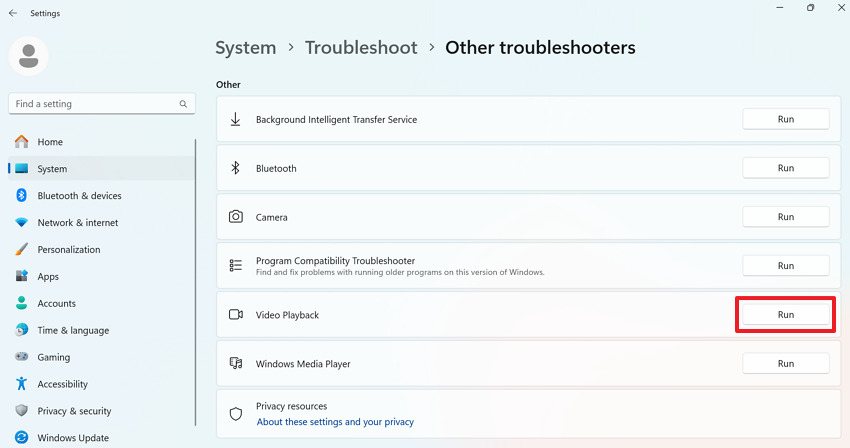Open About these settings and your privacy
This screenshot has height=448, width=850.
(335, 421)
